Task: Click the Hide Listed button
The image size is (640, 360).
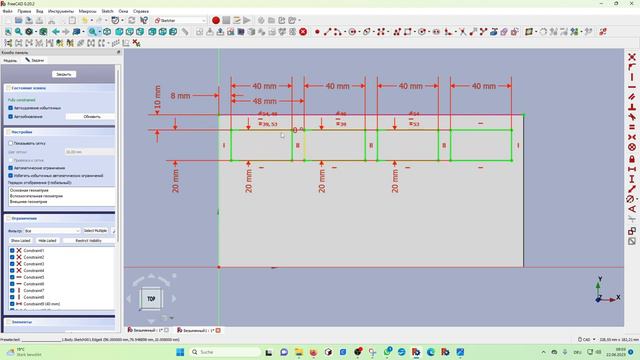Action: coord(47,240)
